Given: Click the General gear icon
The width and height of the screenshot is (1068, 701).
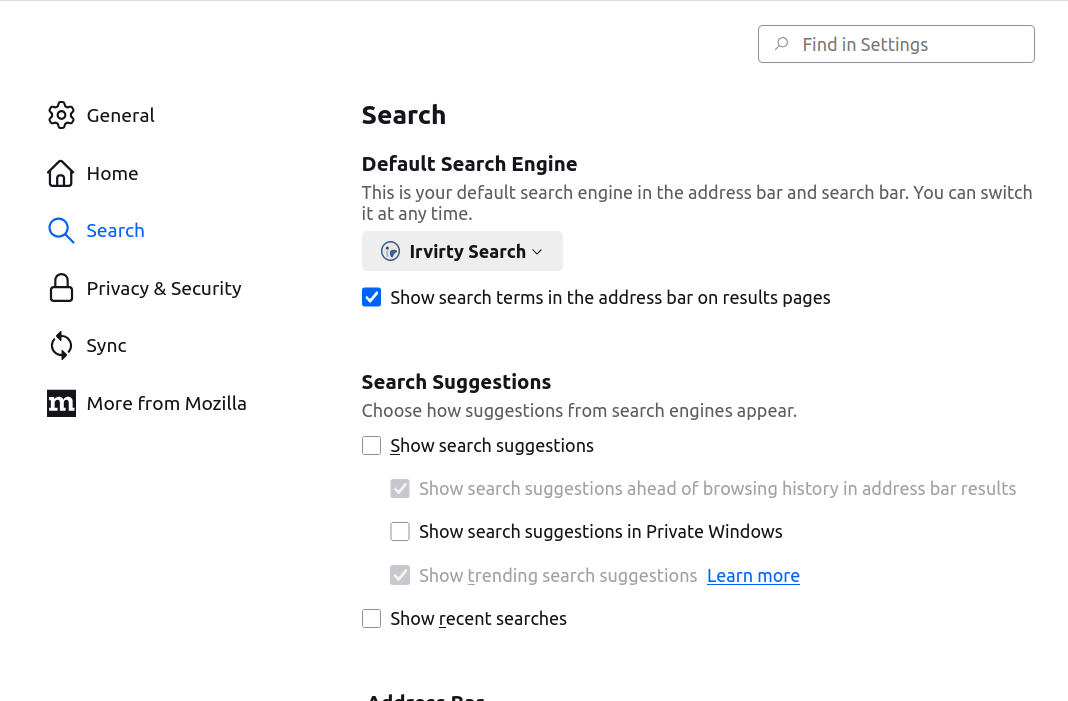Looking at the screenshot, I should coord(61,115).
